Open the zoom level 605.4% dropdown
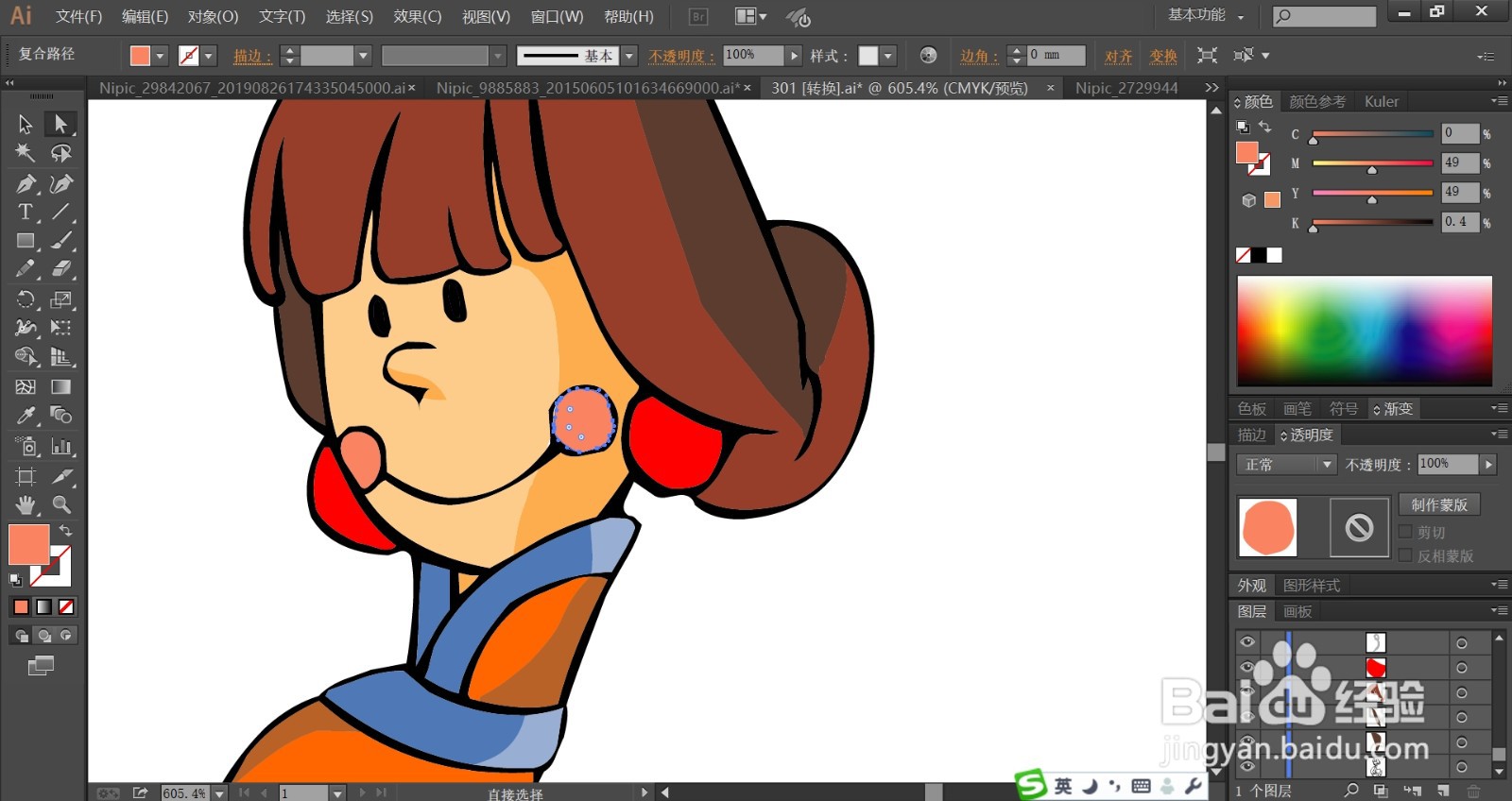The width and height of the screenshot is (1512, 801). click(x=219, y=793)
